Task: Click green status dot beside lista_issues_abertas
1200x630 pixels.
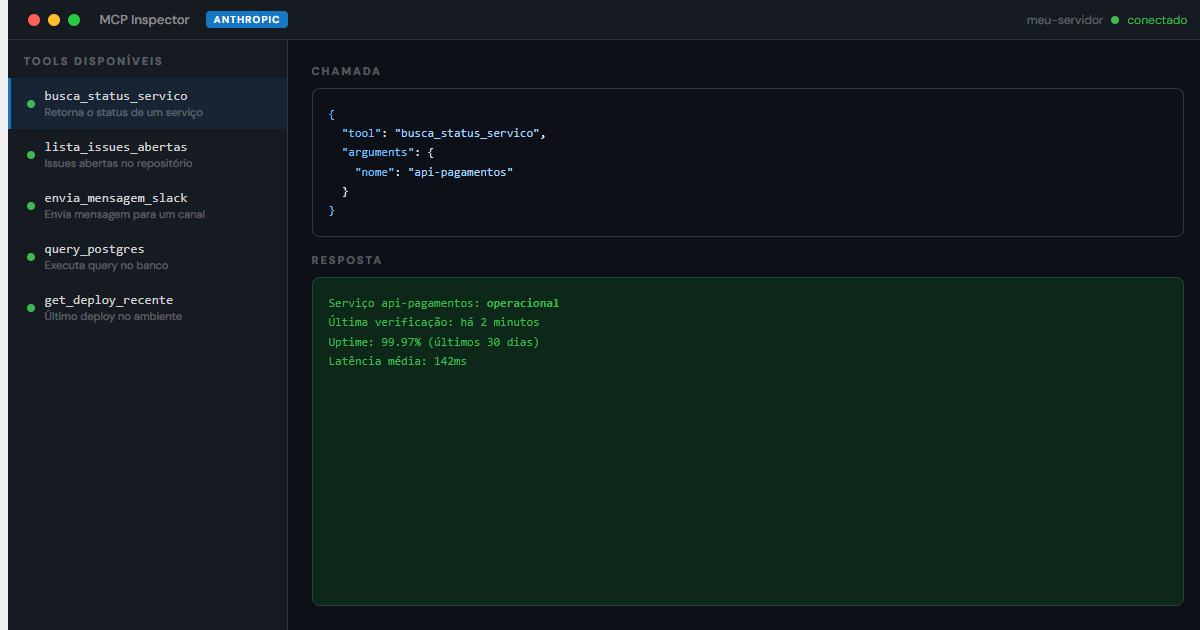Action: point(31,155)
